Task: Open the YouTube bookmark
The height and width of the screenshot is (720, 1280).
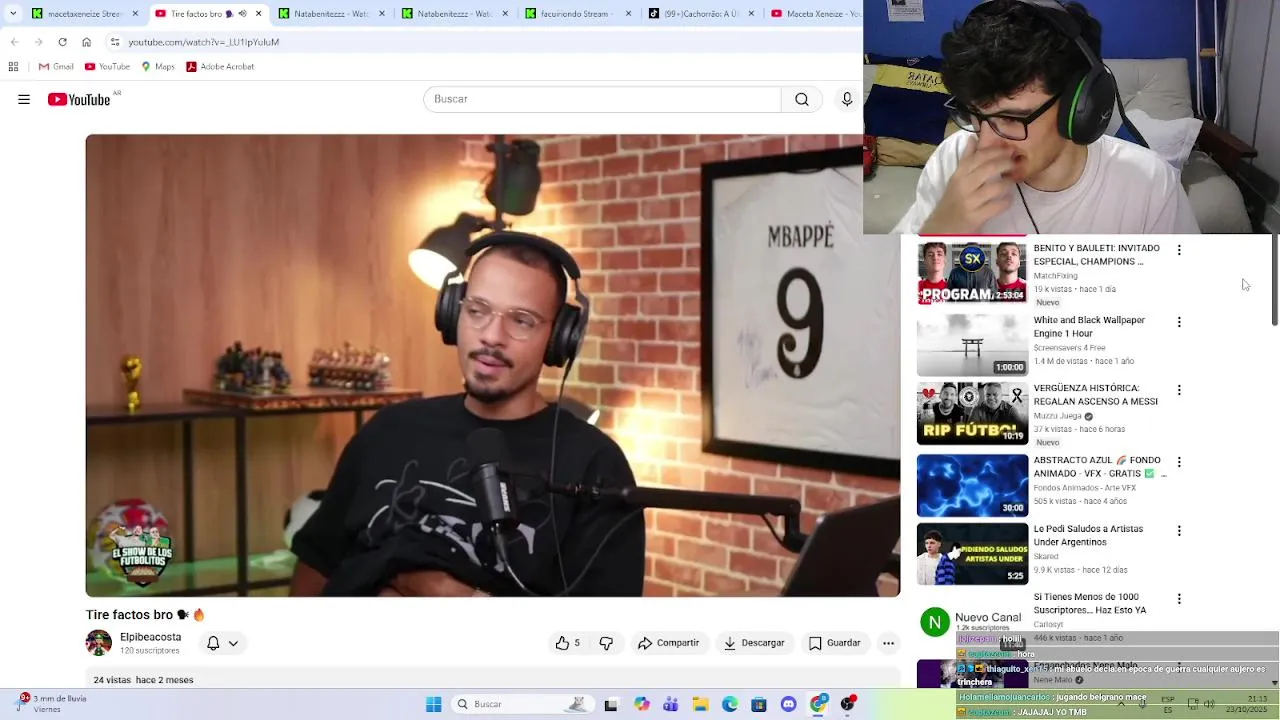Action: (107, 67)
